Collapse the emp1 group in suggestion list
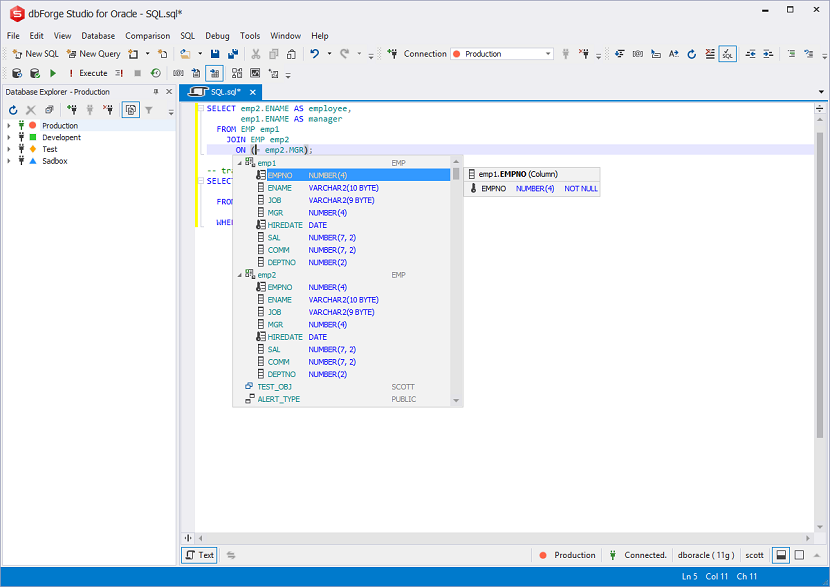 [x=239, y=163]
